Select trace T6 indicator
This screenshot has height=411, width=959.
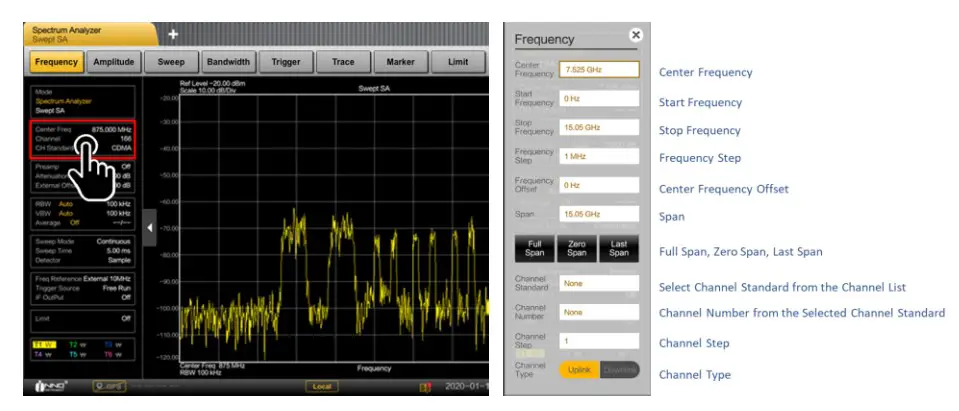point(113,354)
